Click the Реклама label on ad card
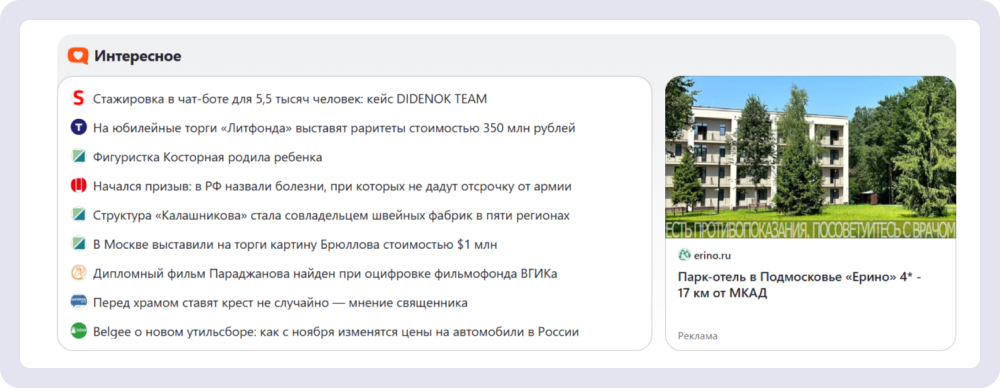 click(x=698, y=336)
